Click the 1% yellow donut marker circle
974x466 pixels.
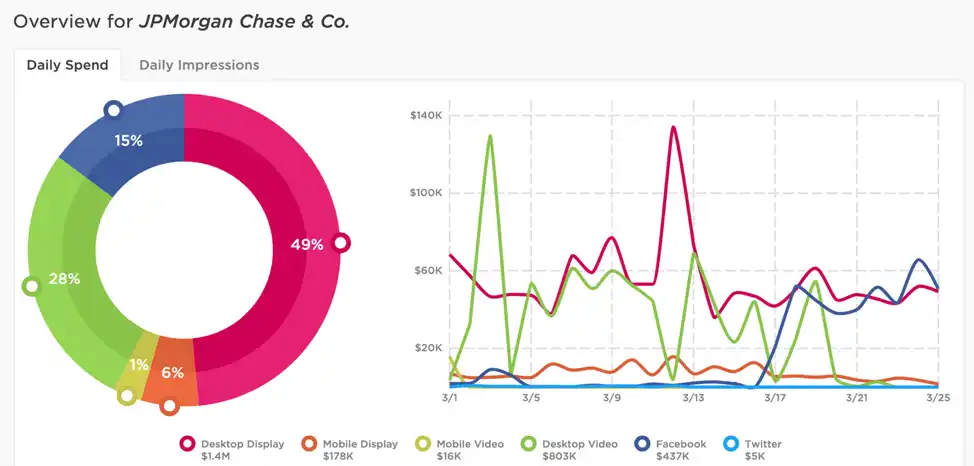127,395
